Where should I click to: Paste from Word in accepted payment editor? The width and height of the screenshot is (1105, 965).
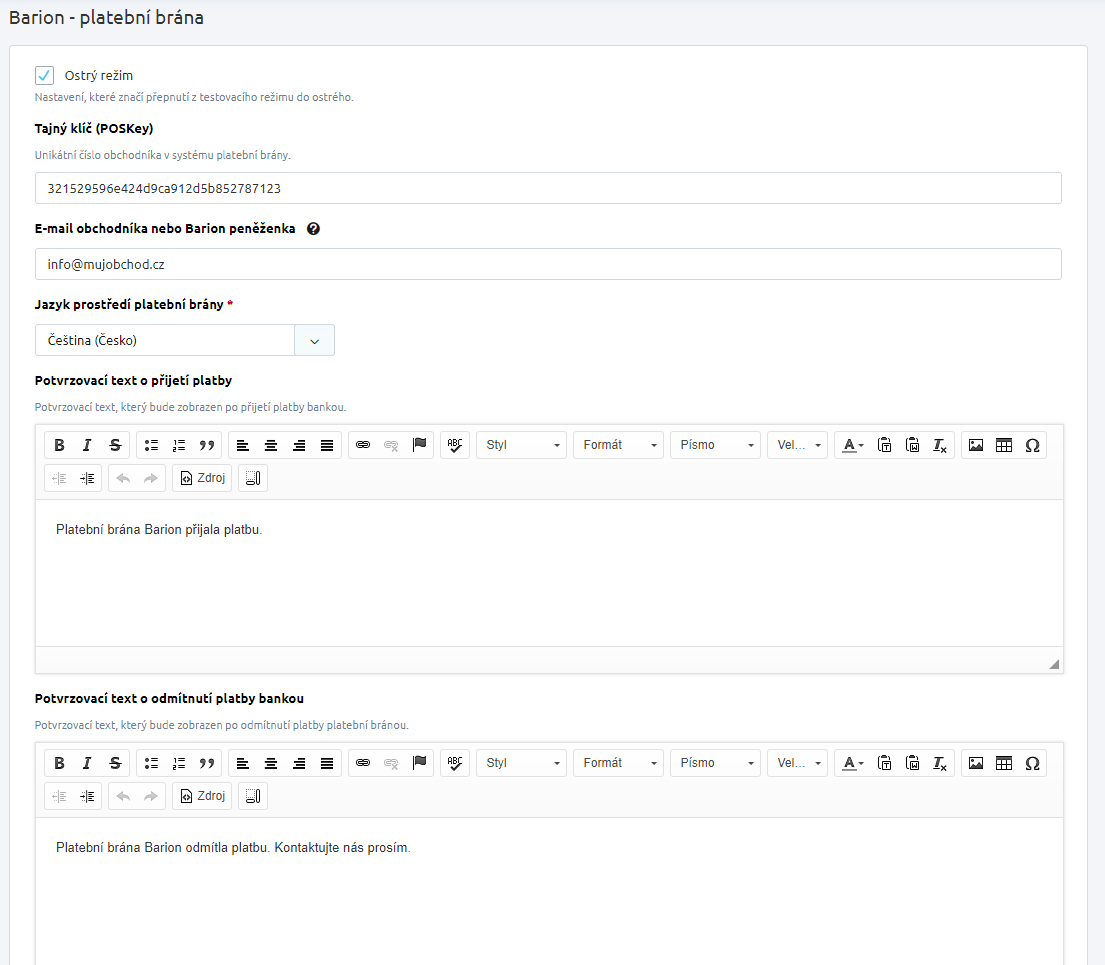point(913,445)
